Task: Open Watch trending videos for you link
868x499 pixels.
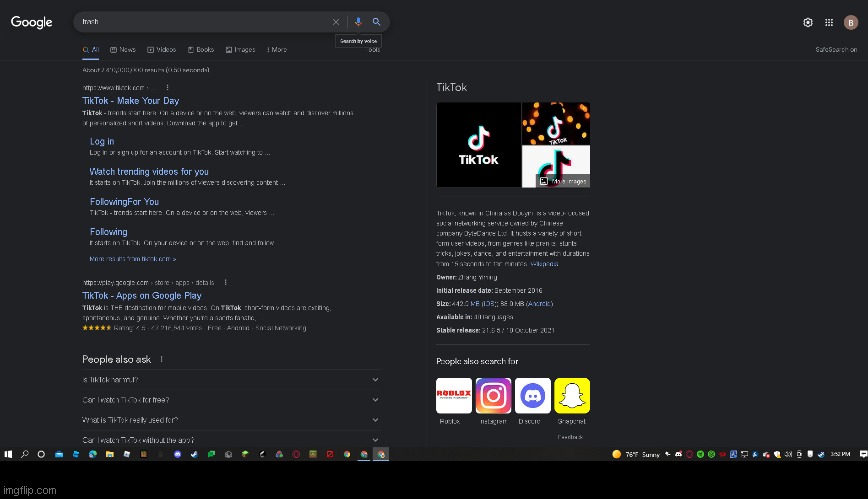Action: (x=149, y=172)
